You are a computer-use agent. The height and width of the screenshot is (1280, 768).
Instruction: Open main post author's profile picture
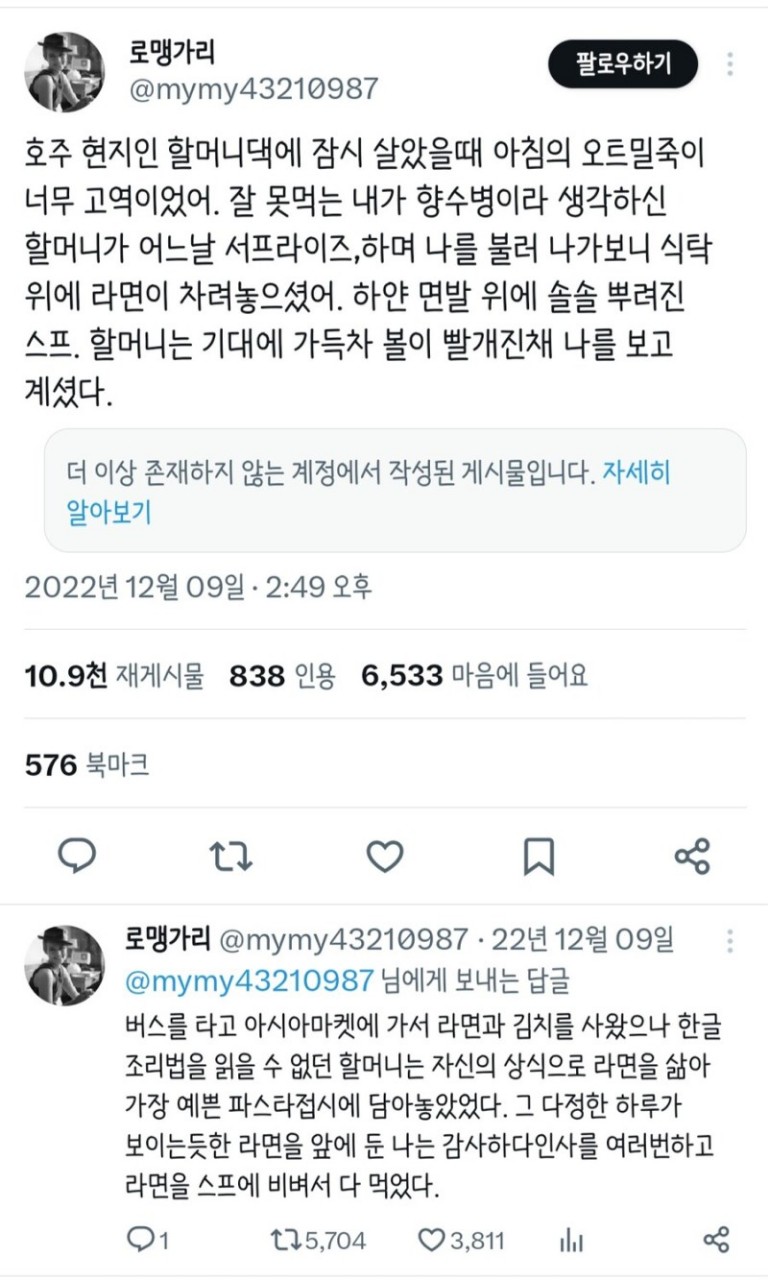tap(65, 72)
